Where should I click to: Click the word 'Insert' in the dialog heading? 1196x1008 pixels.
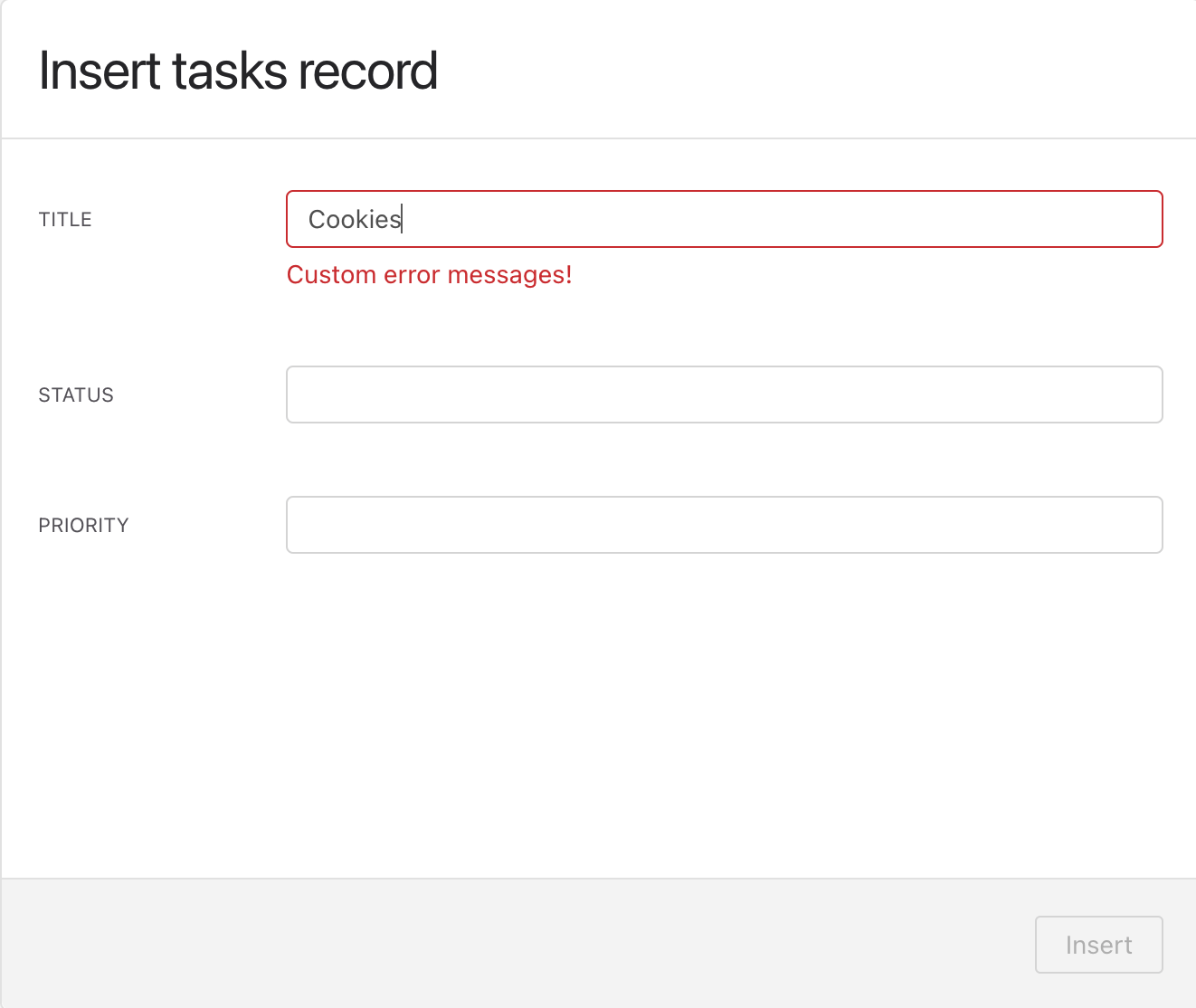click(100, 71)
